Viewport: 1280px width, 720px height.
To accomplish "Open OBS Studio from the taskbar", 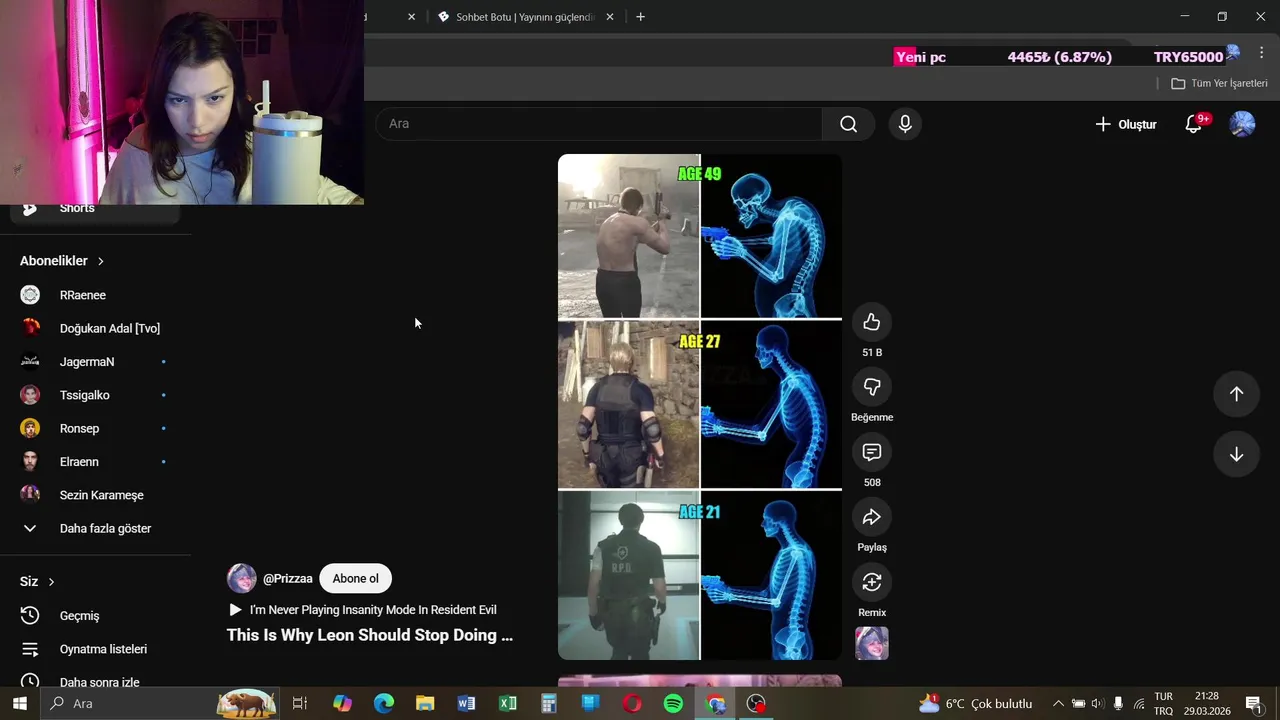I will click(x=756, y=704).
